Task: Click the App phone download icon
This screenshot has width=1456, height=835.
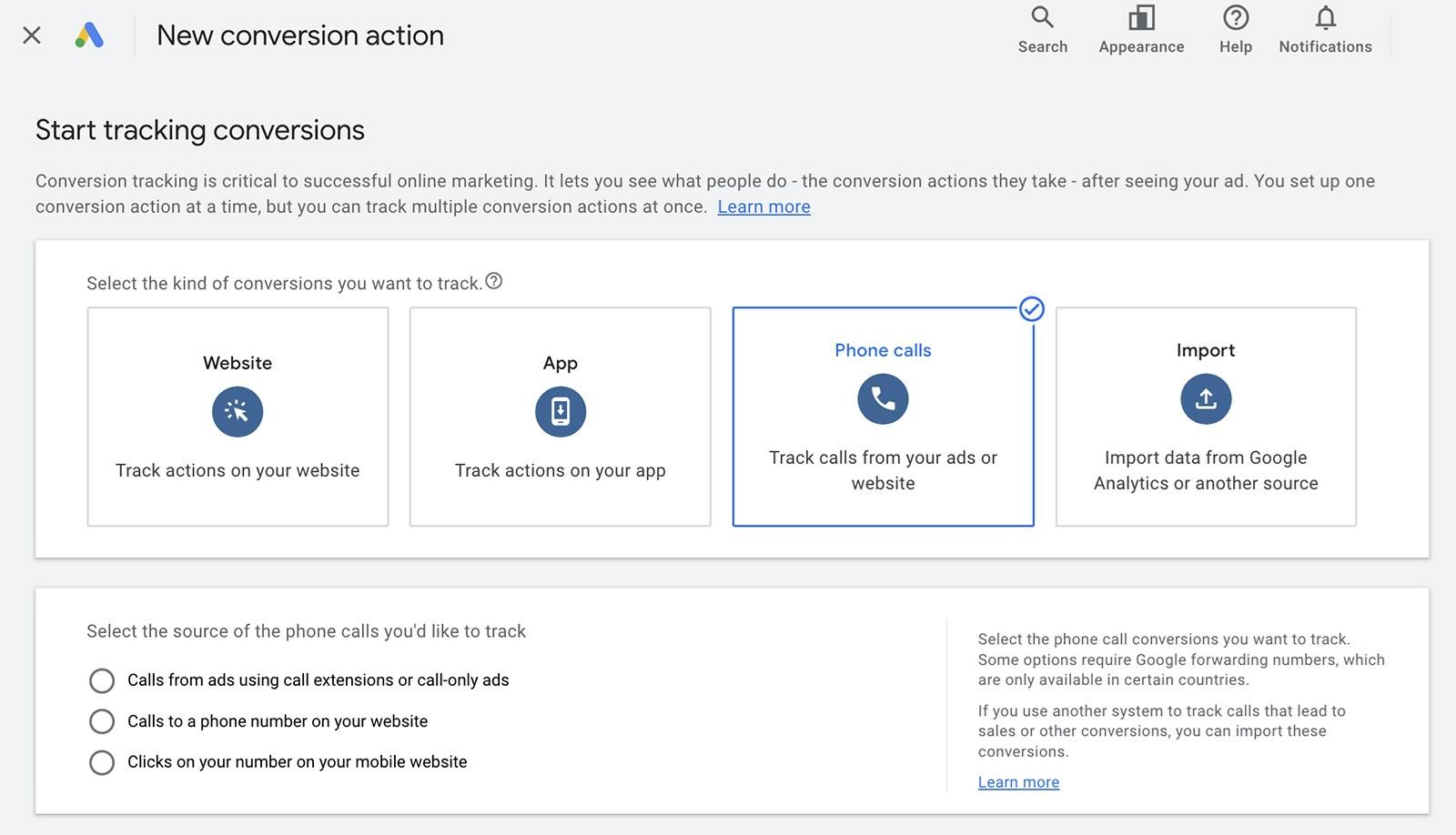Action: coord(561,412)
